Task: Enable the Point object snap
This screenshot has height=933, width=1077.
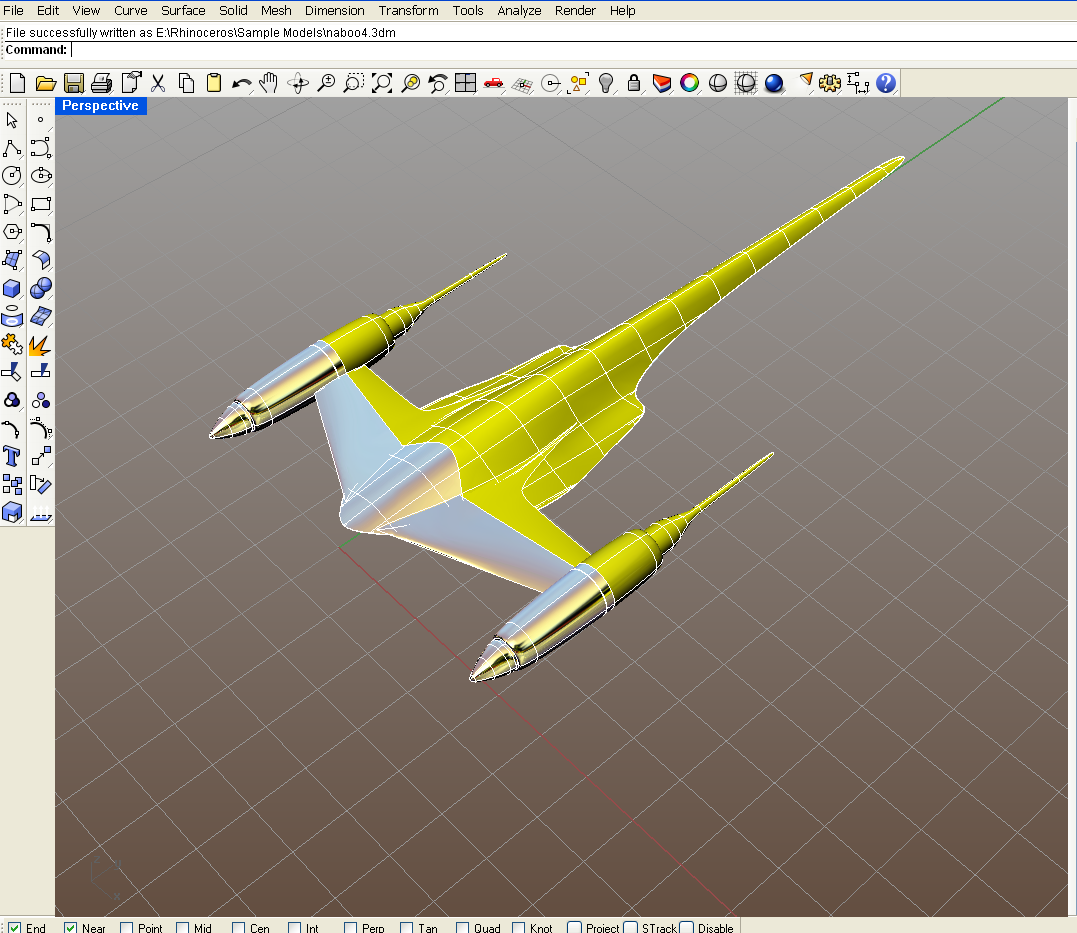Action: click(126, 928)
